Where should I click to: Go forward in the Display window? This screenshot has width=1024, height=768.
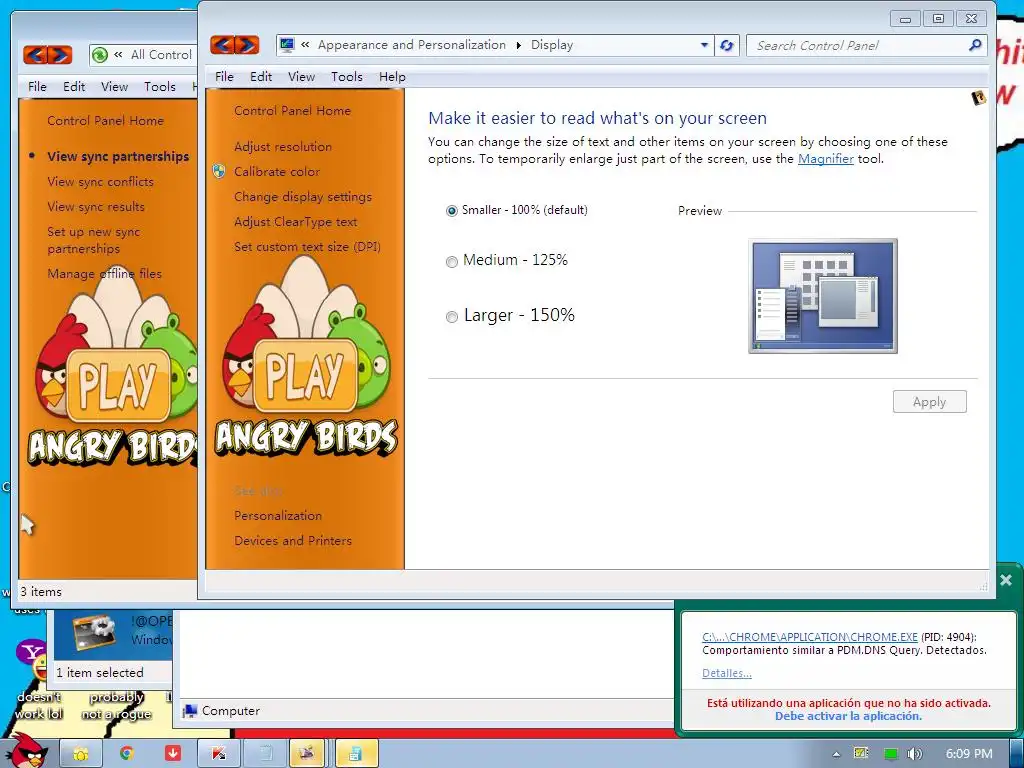[247, 45]
